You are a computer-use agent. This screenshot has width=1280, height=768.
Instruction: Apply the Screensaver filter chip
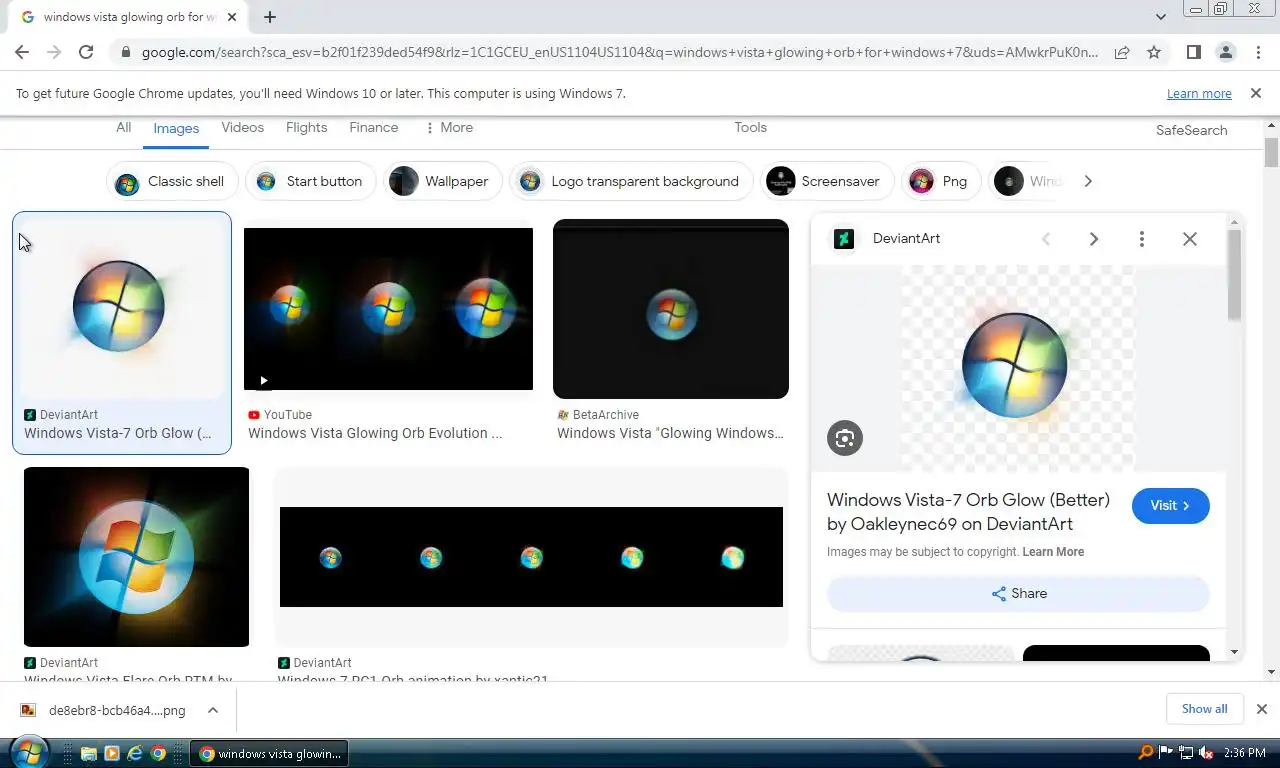[825, 181]
